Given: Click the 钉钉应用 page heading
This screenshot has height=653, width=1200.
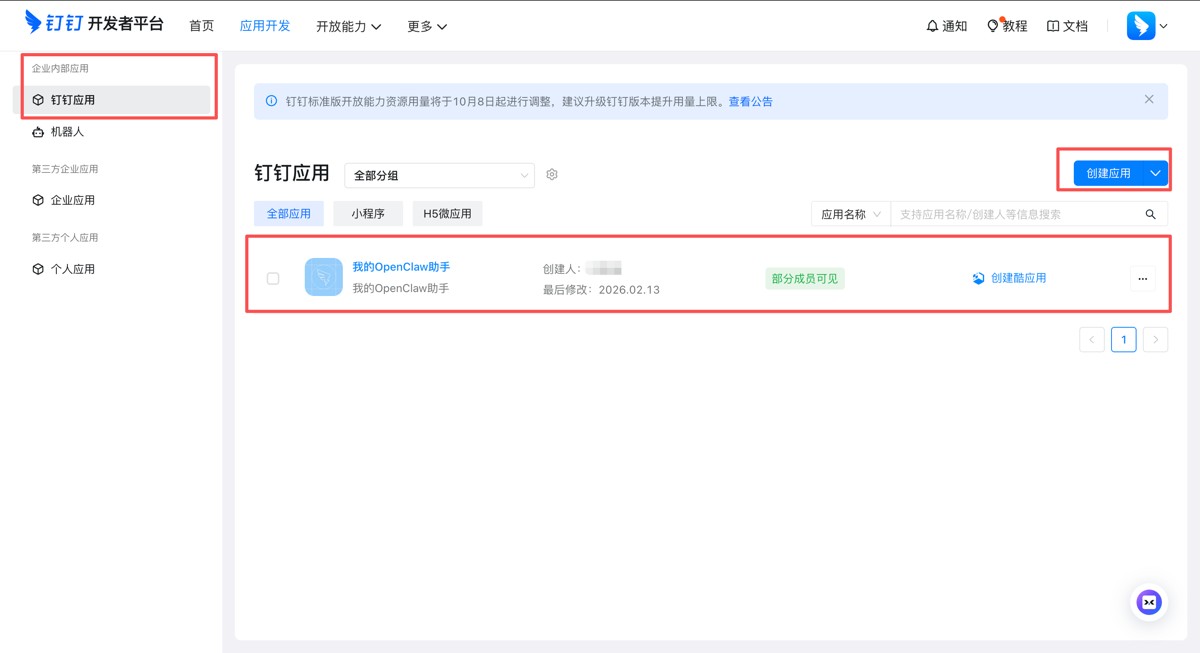Looking at the screenshot, I should 291,173.
